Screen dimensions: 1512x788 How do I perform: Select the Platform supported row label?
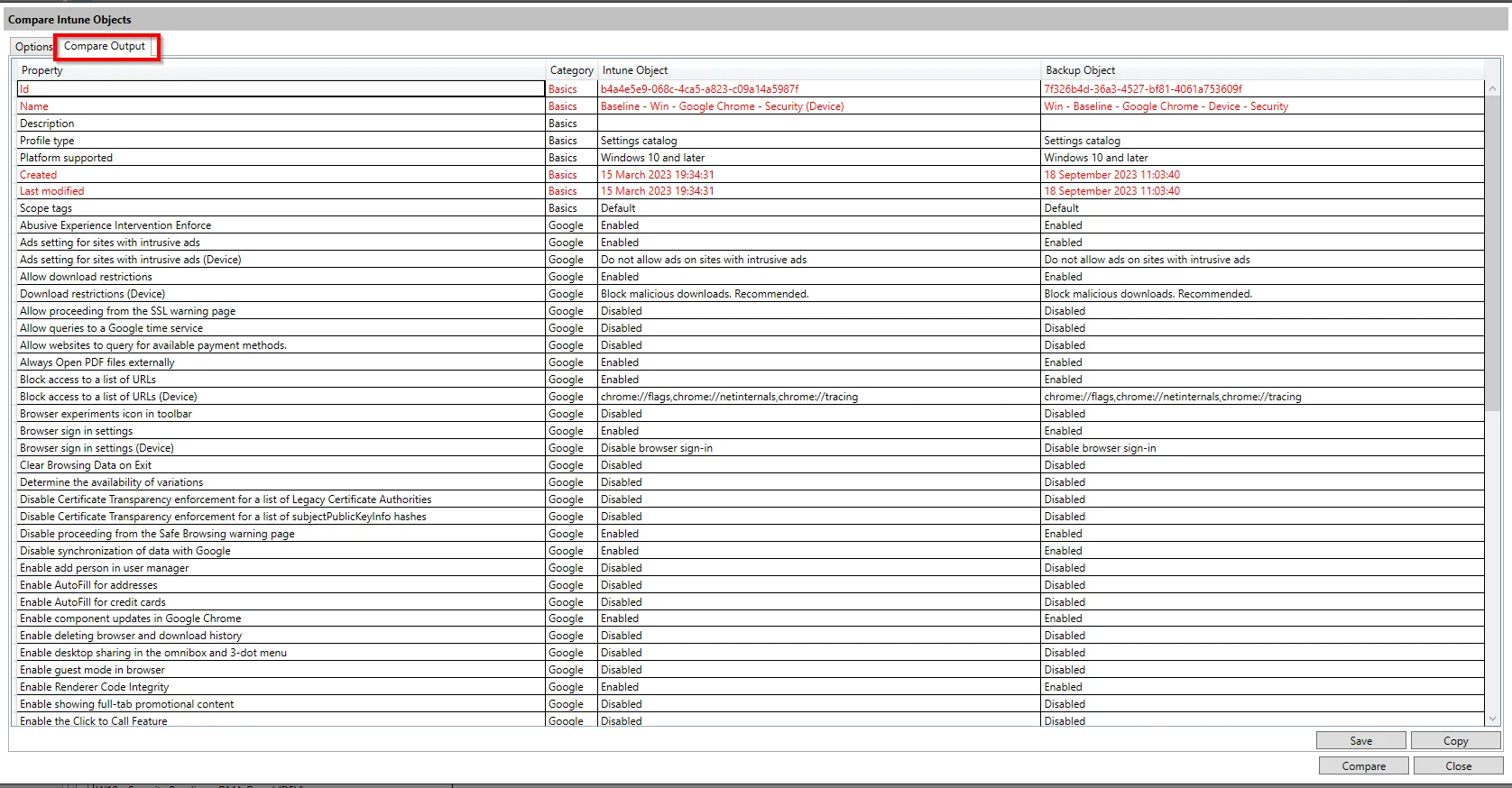67,158
